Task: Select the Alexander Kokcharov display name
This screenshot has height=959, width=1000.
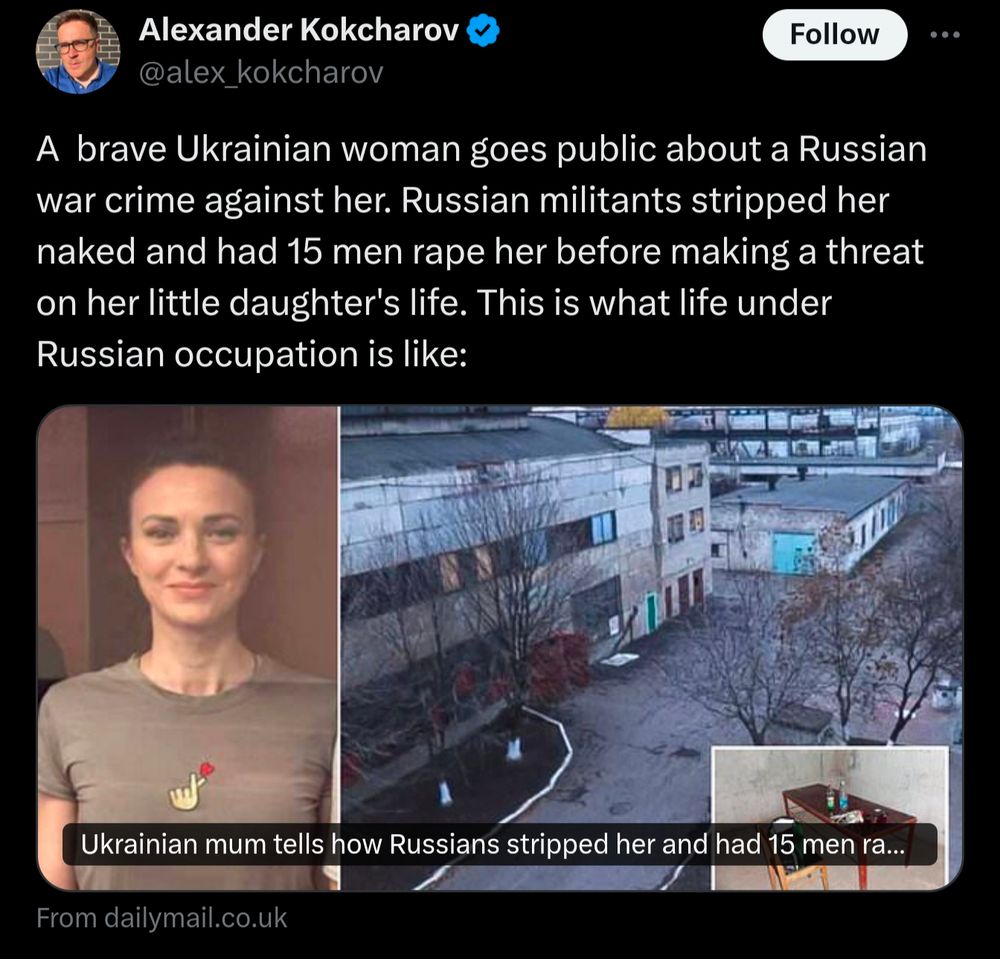Action: pyautogui.click(x=298, y=30)
